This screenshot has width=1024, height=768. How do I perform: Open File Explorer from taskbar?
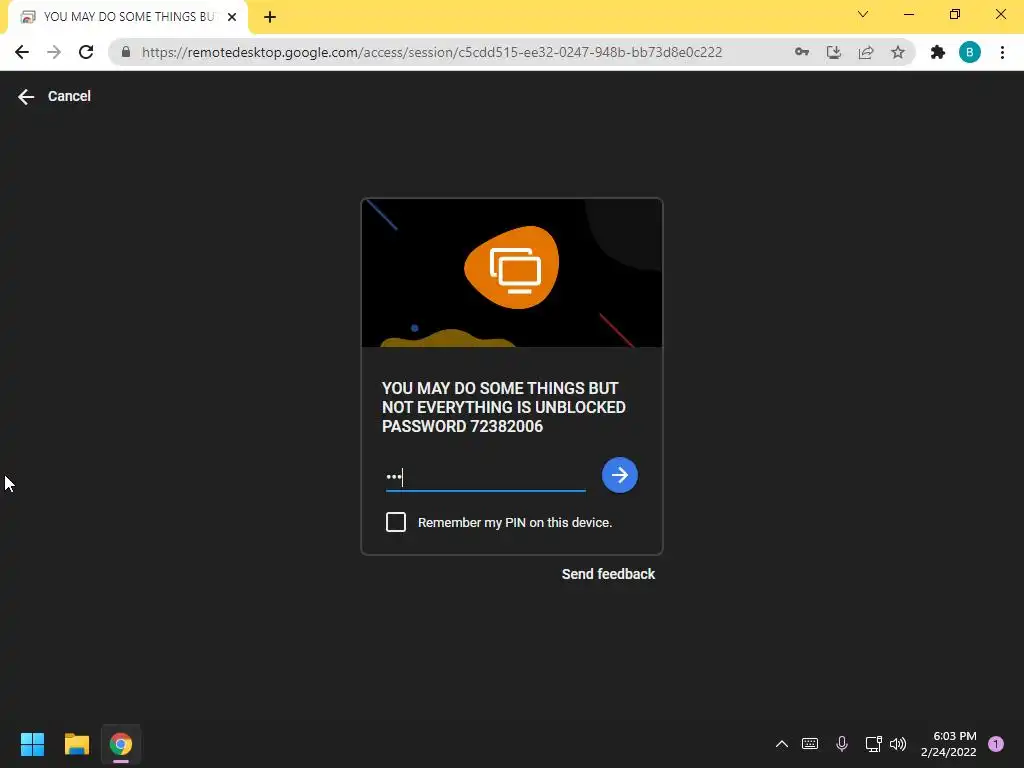tap(76, 744)
